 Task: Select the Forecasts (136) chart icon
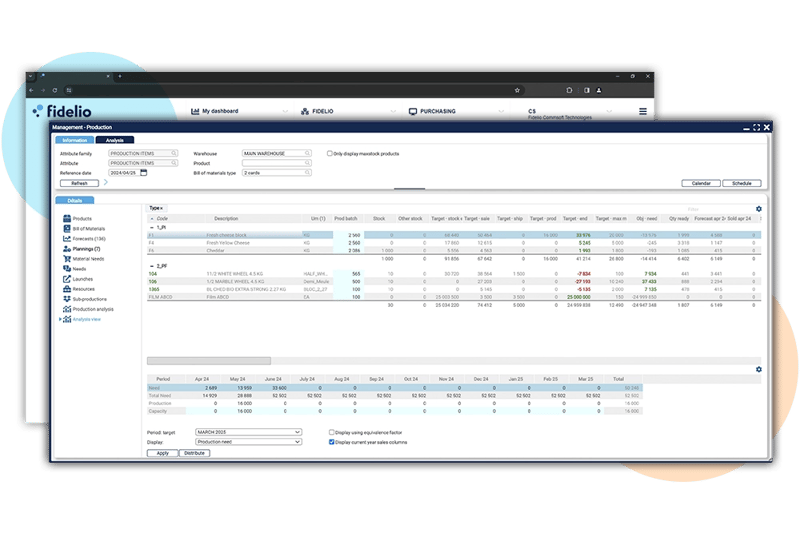[x=67, y=239]
